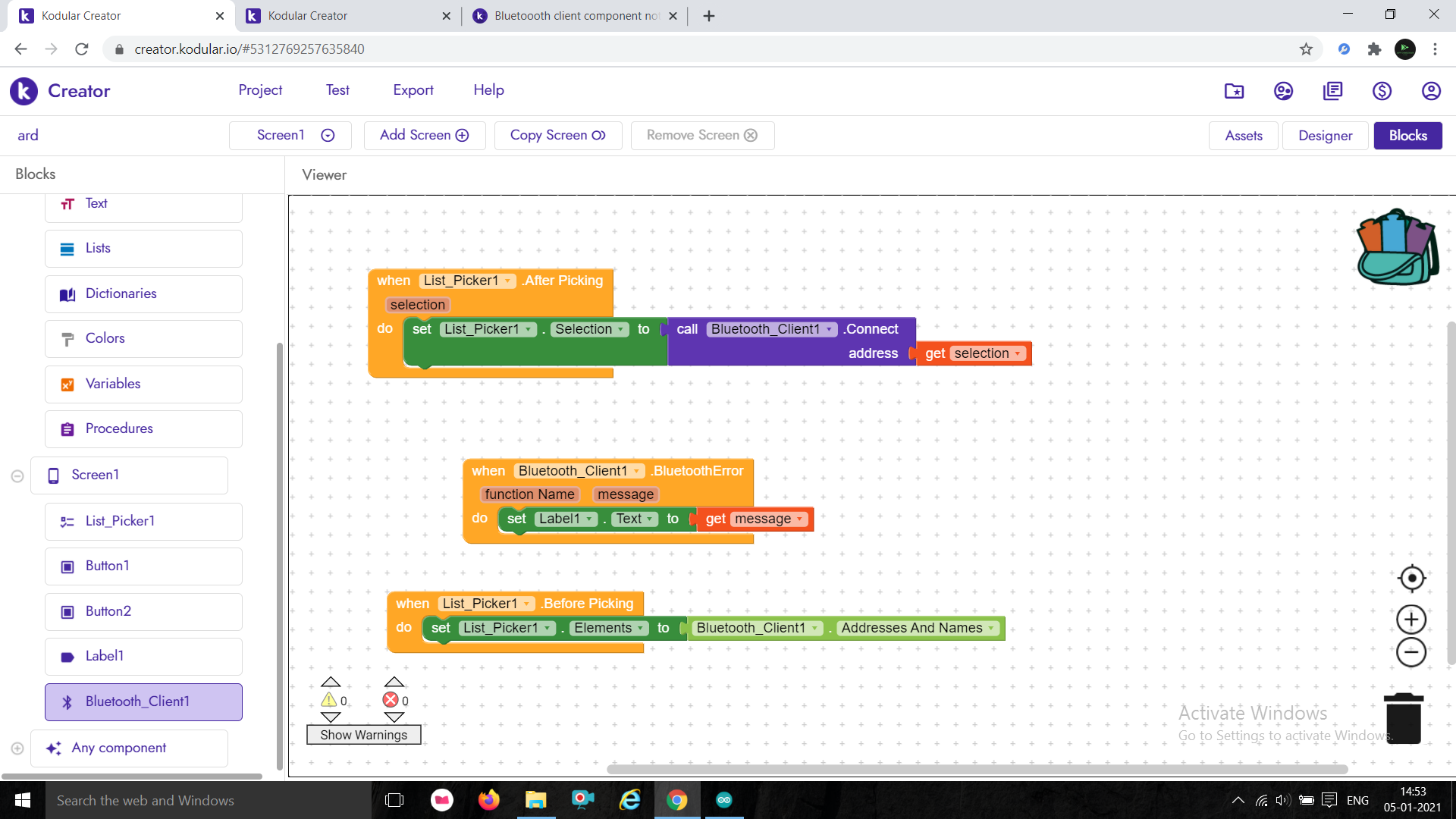
Task: Toggle Show Warnings in the viewer
Action: (x=363, y=734)
